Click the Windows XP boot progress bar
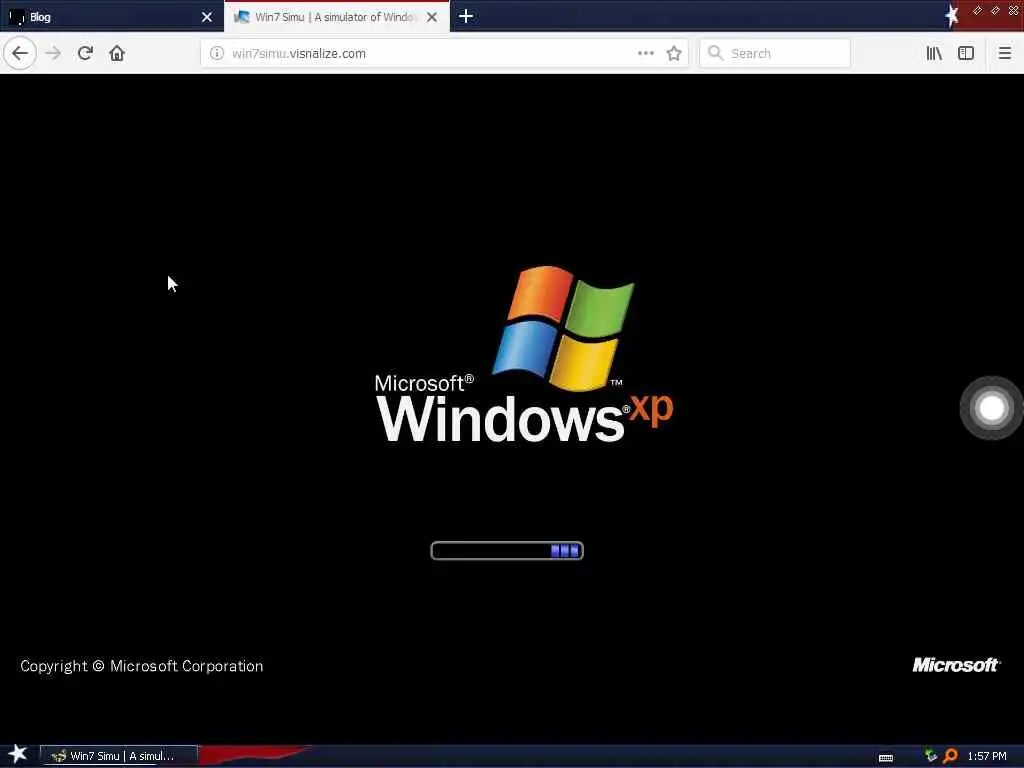Screen dimensions: 1024x768 pos(507,551)
